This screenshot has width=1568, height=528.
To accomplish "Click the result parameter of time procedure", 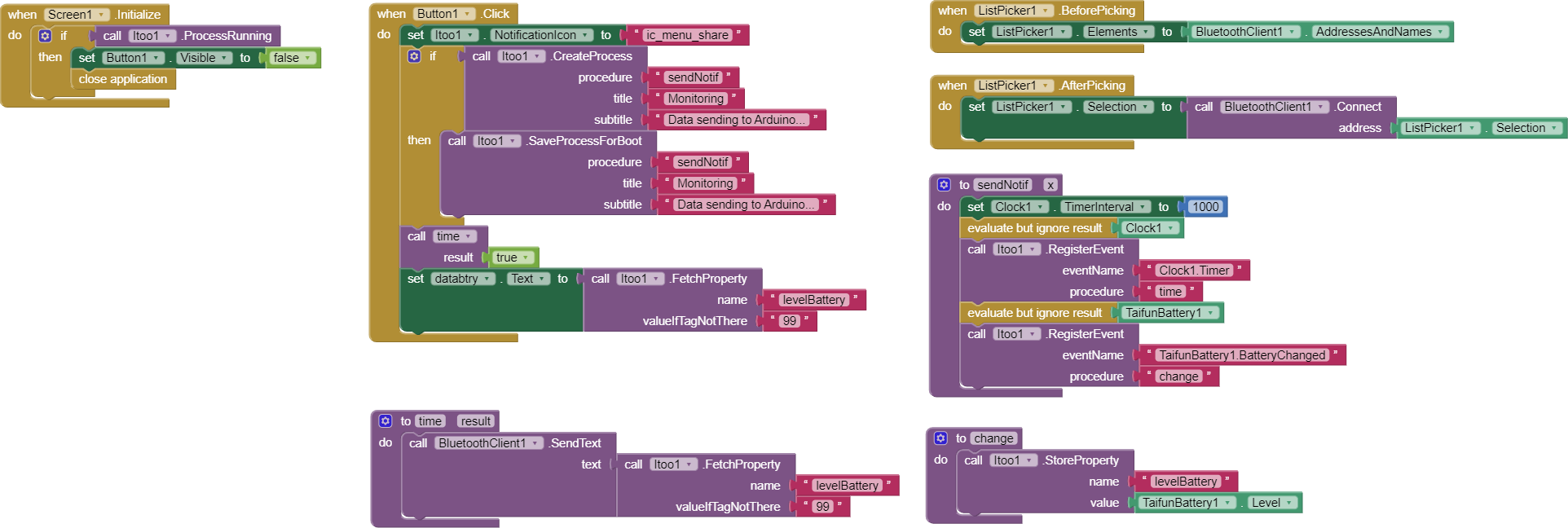I will coord(475,421).
